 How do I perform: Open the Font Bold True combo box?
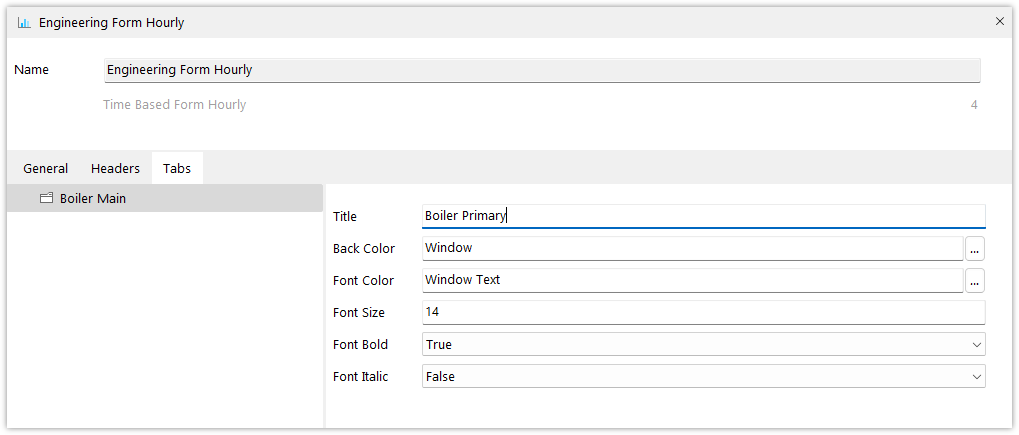pos(704,345)
